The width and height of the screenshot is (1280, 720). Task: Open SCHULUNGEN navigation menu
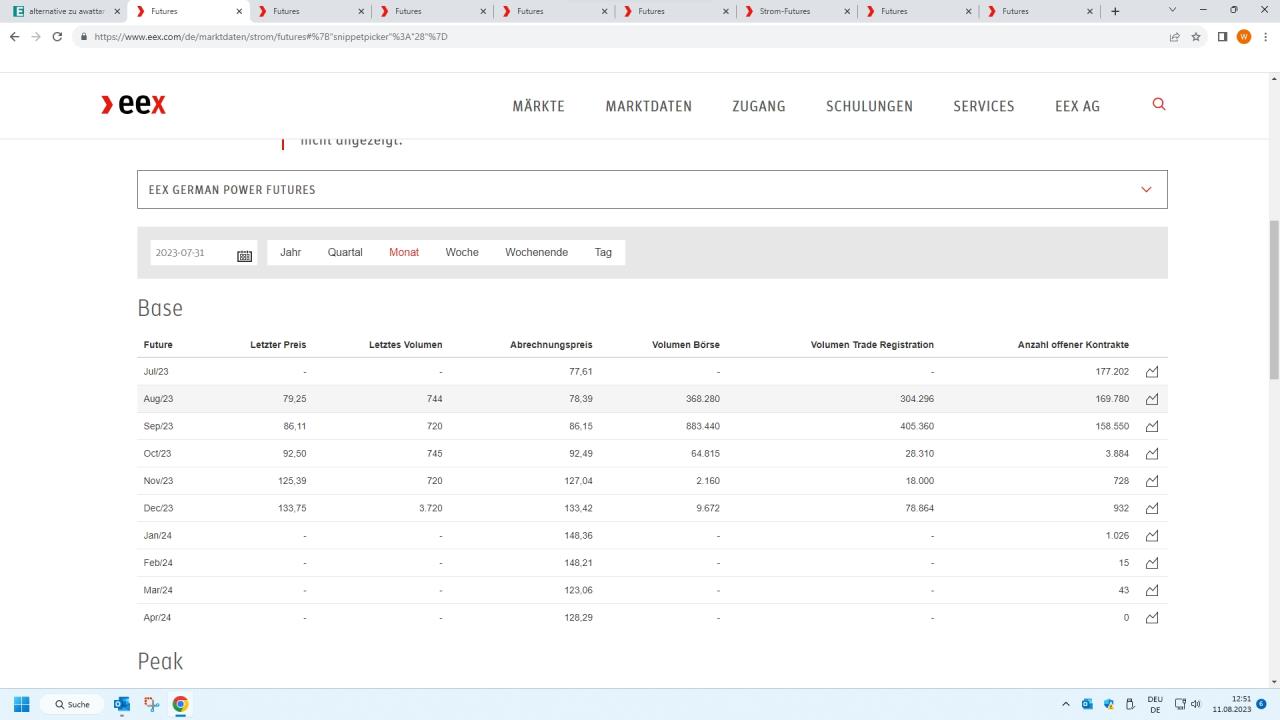click(869, 106)
